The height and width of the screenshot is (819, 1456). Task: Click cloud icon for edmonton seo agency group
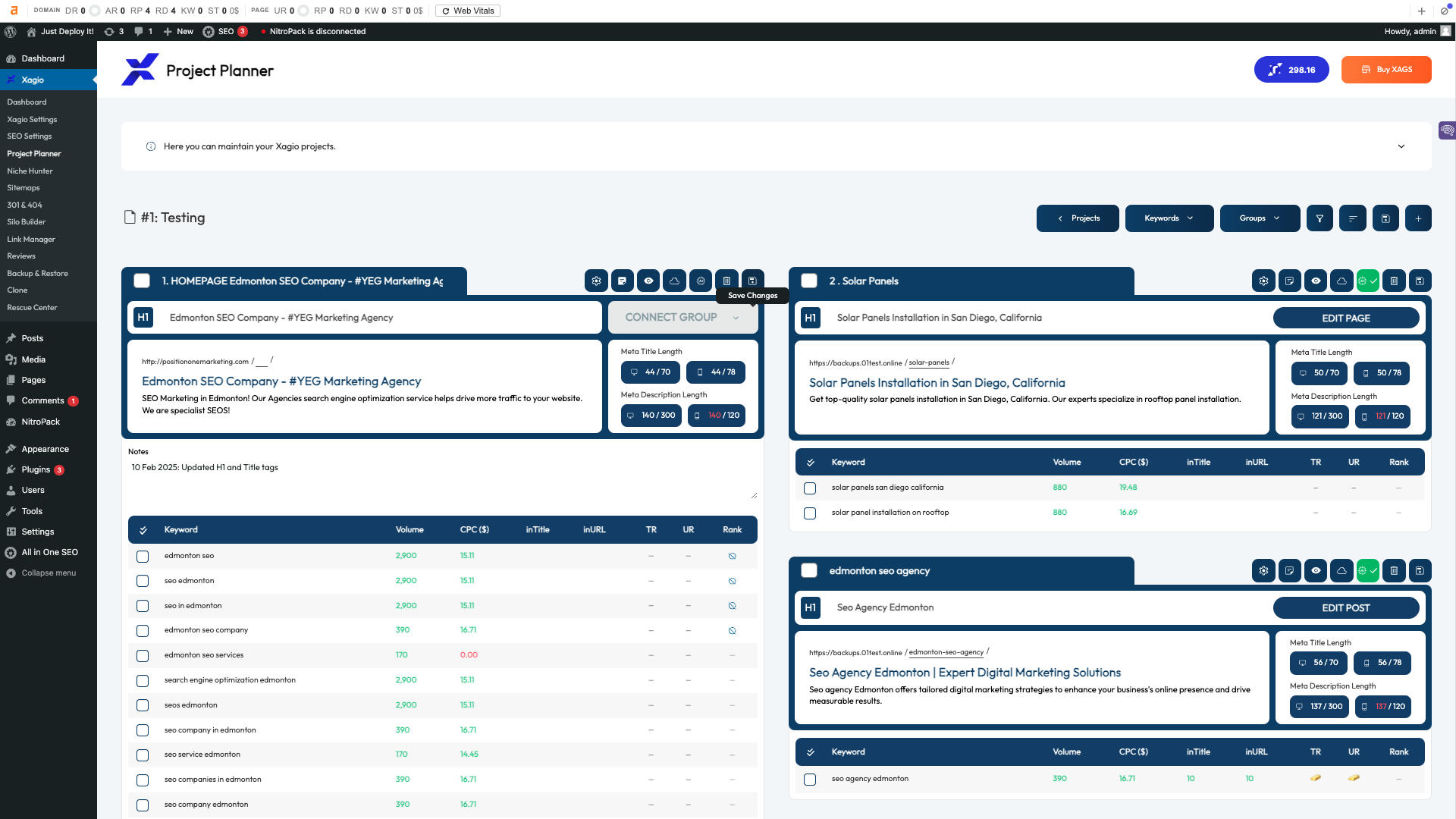coord(1341,571)
